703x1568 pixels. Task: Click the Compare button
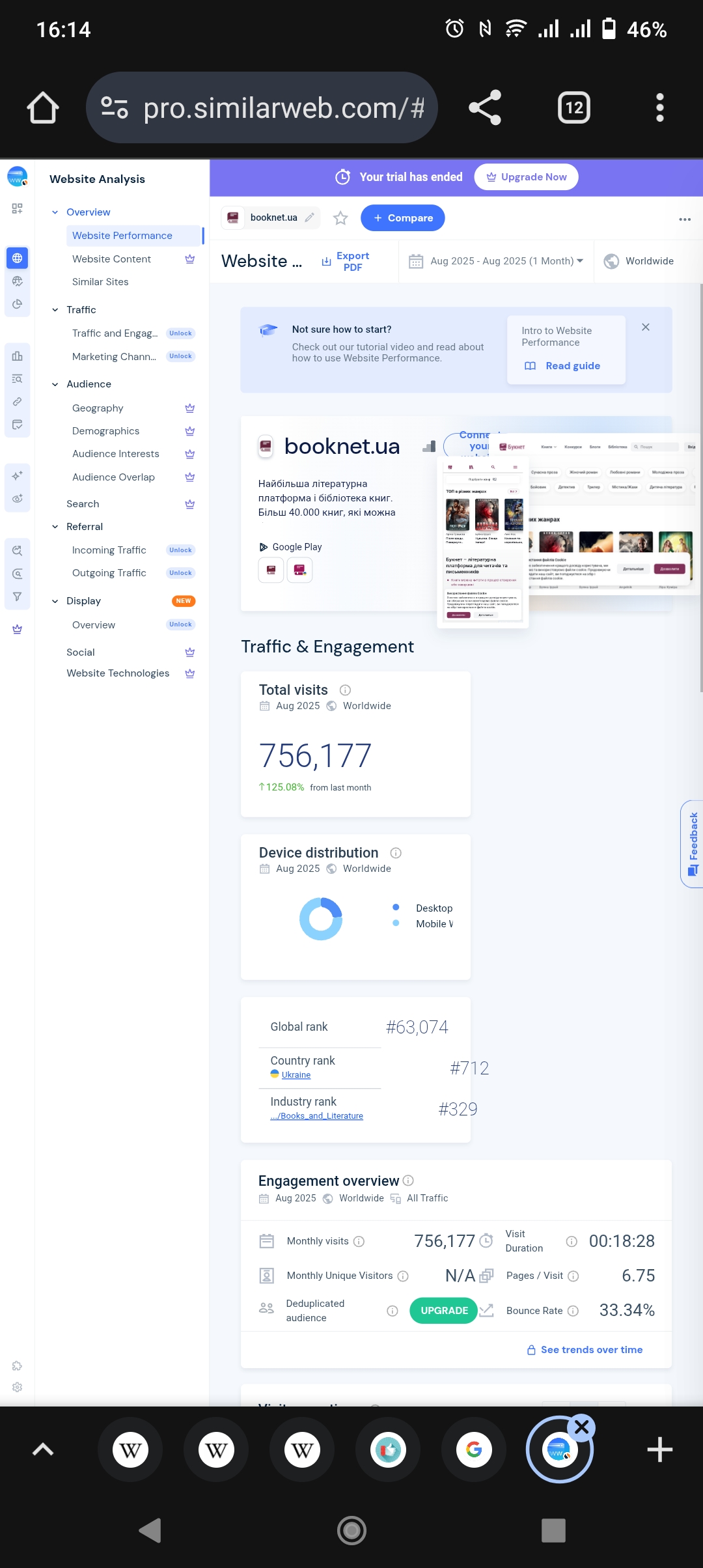(402, 218)
